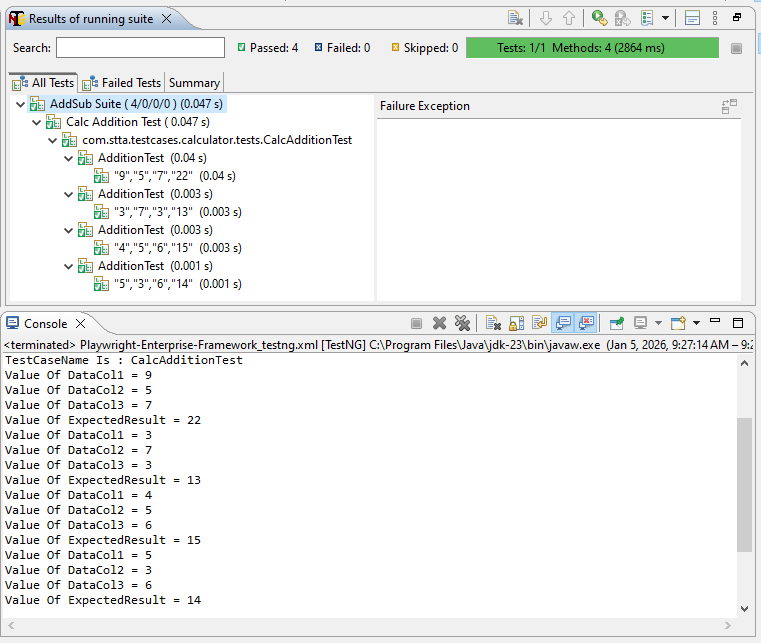761x643 pixels.
Task: Click in the Search input field
Action: click(x=140, y=48)
